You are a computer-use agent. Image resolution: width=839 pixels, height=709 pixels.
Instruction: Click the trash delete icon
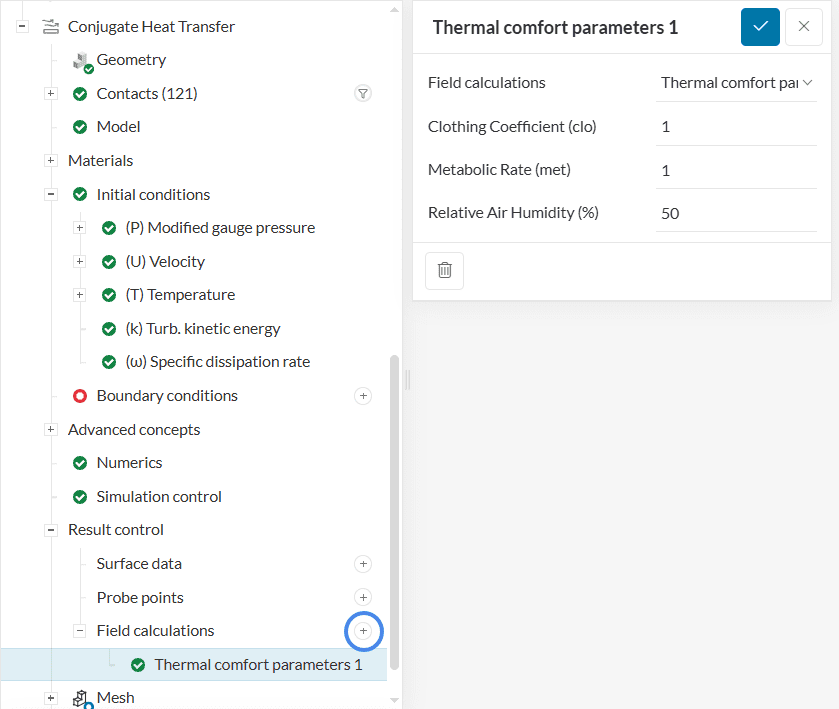(x=444, y=270)
